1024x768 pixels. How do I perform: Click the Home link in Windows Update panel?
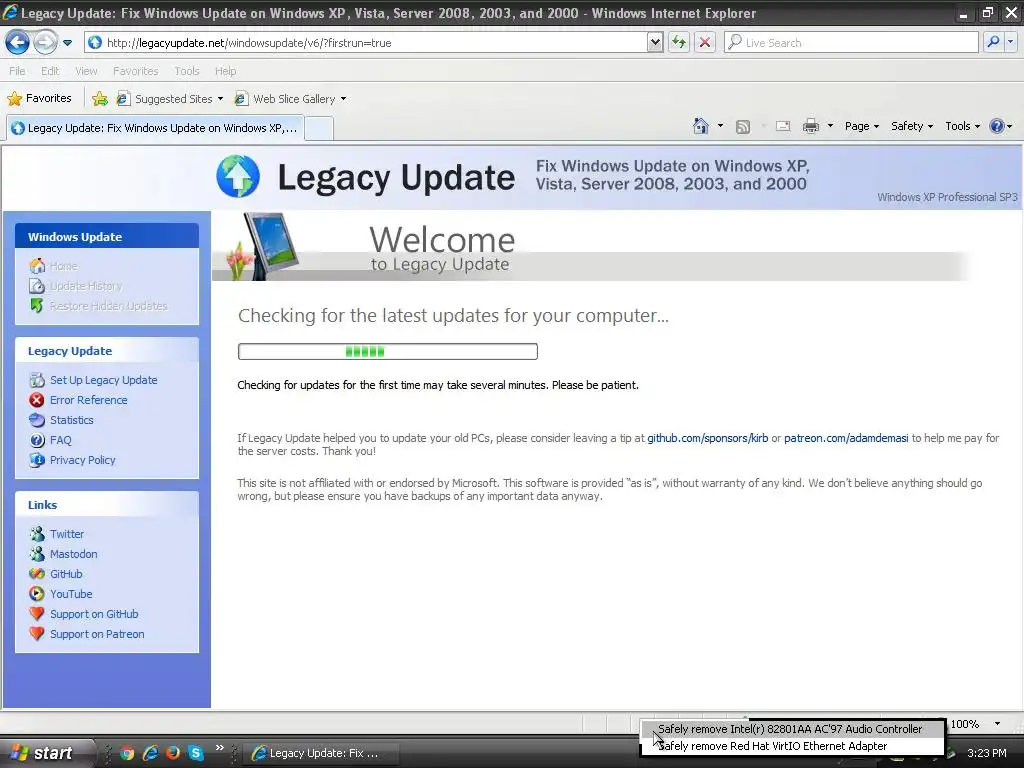[63, 266]
